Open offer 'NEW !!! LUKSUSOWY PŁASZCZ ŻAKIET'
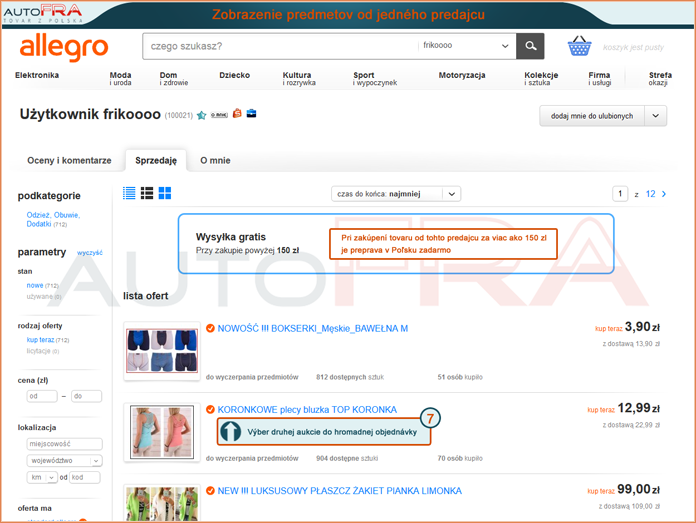696x523 pixels. pyautogui.click(x=340, y=491)
